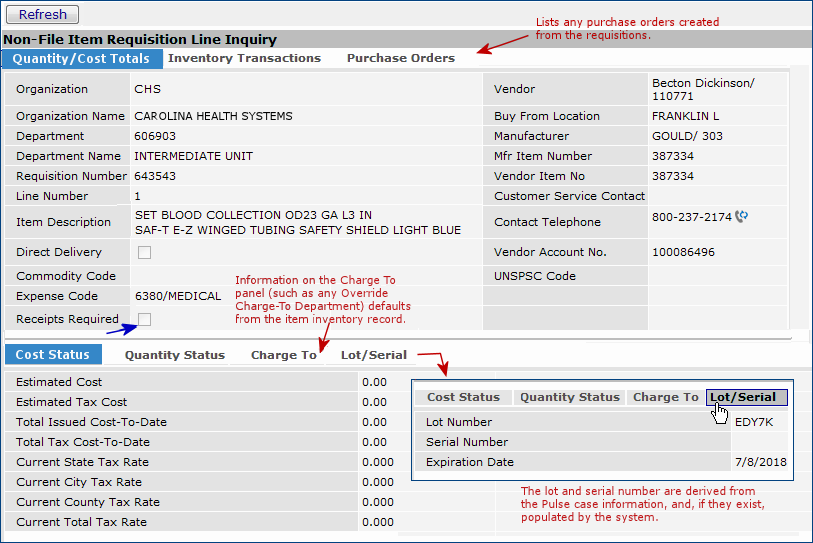Toggle the Receipts Required checkbox

(145, 319)
